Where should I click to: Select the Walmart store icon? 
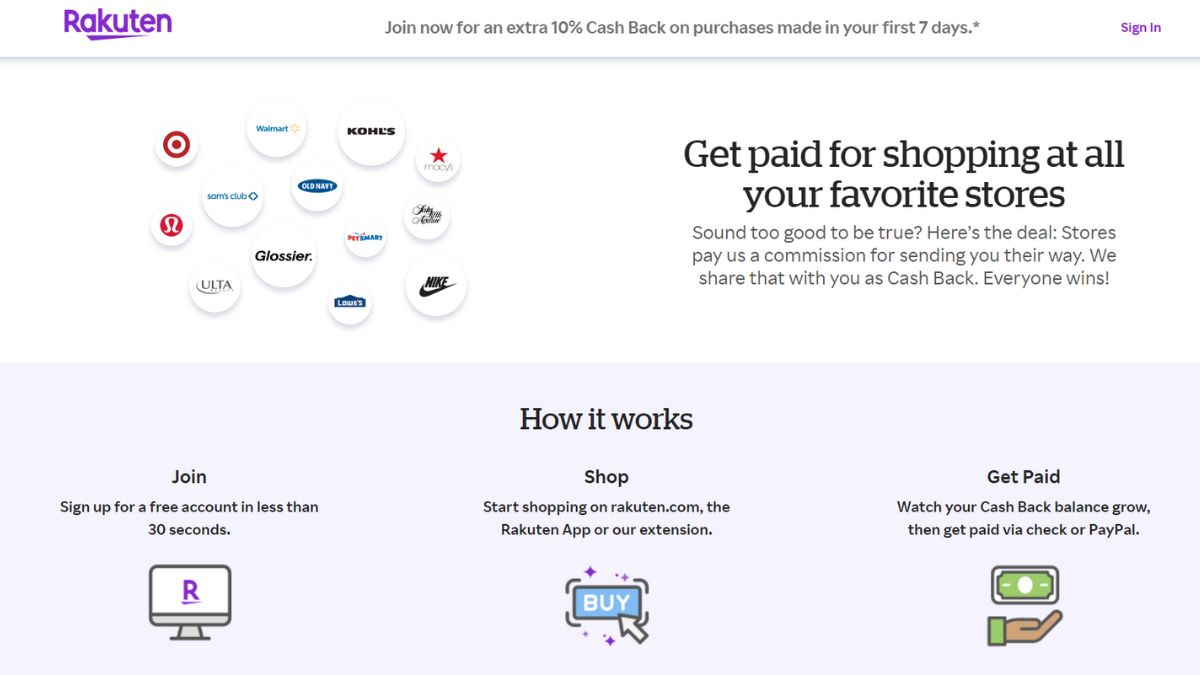[276, 127]
